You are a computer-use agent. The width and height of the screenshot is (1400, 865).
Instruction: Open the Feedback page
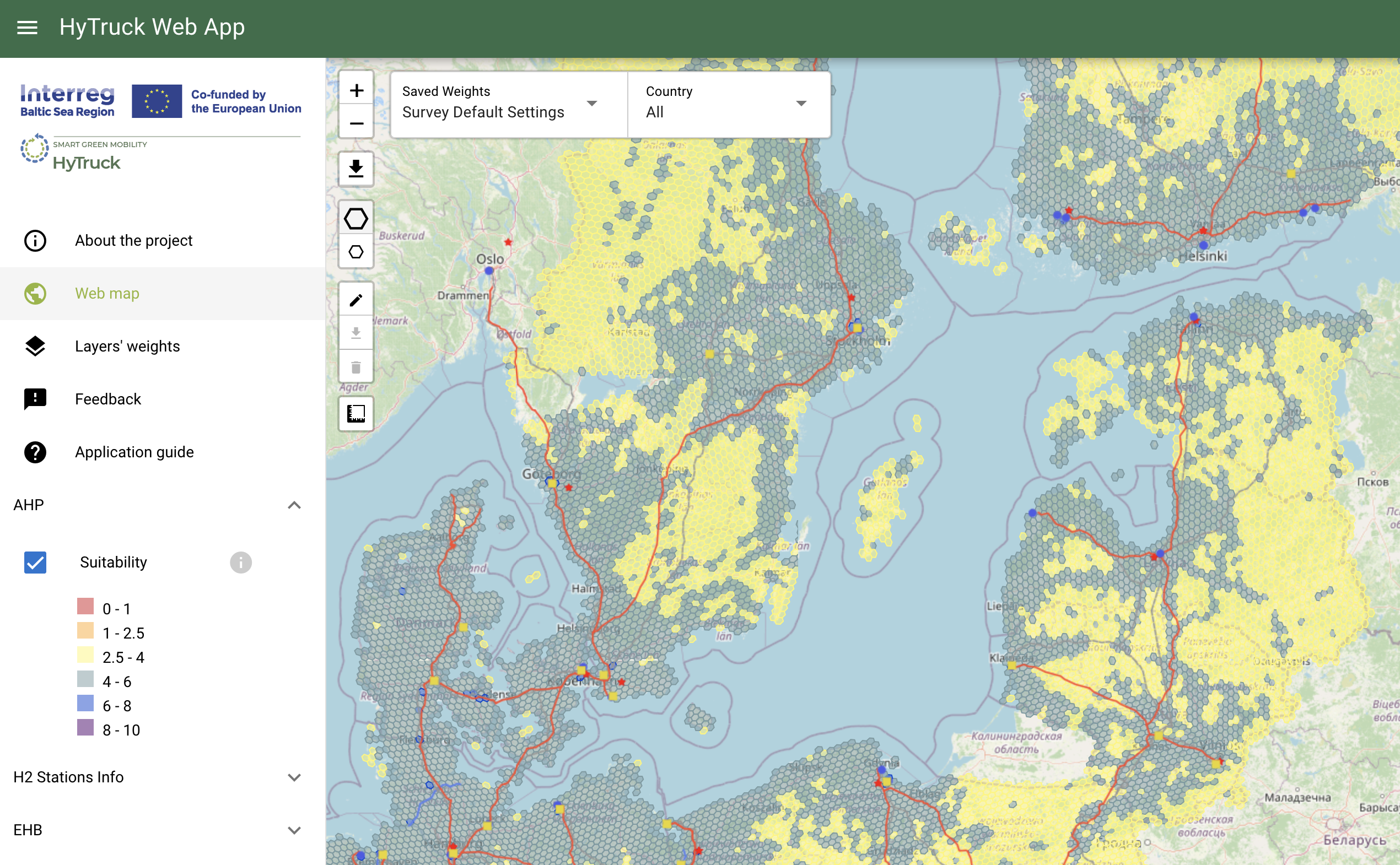107,399
